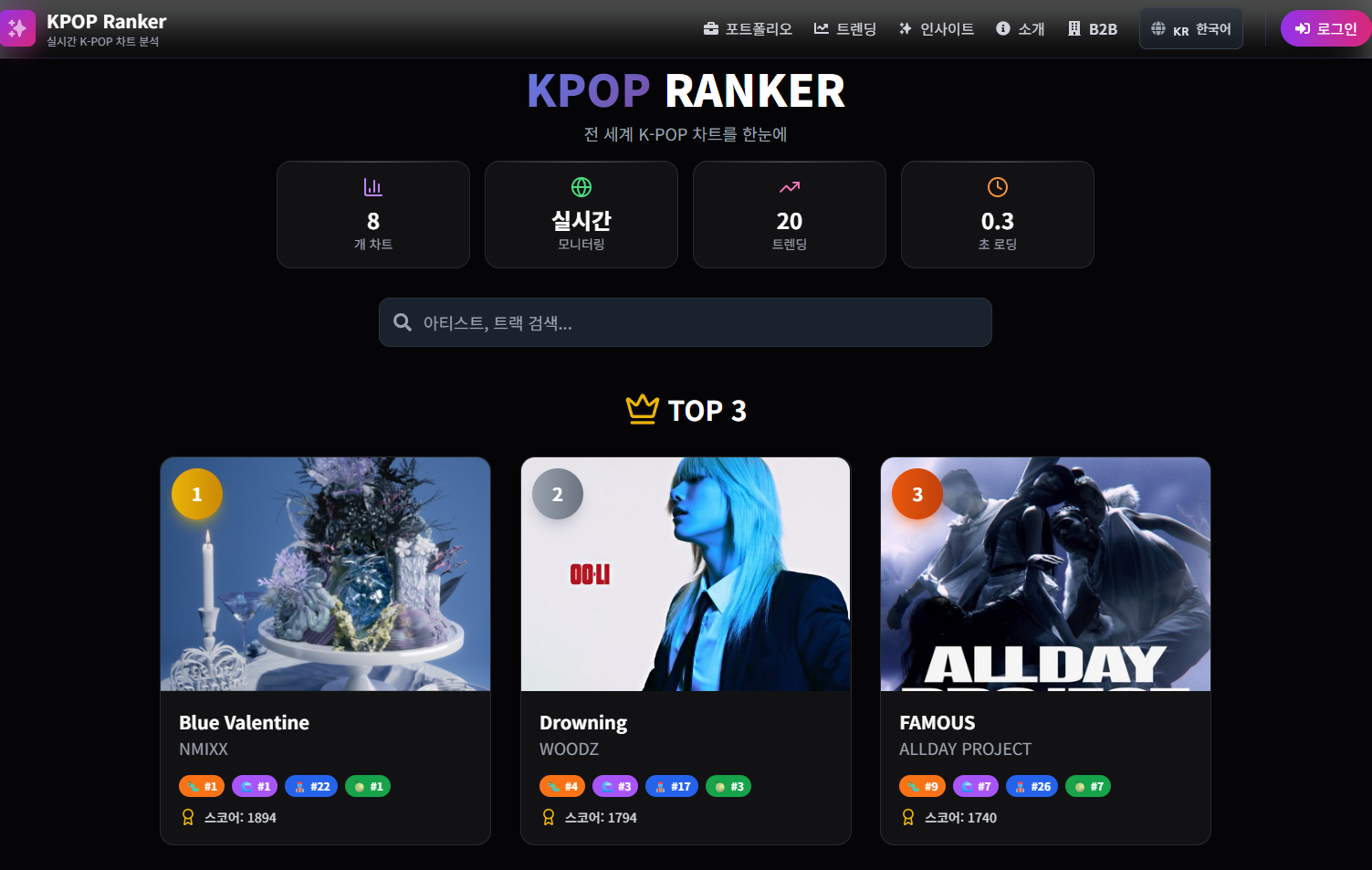Click the KPOP Ranker sparkle logo icon
The width and height of the screenshot is (1372, 870).
[x=17, y=28]
